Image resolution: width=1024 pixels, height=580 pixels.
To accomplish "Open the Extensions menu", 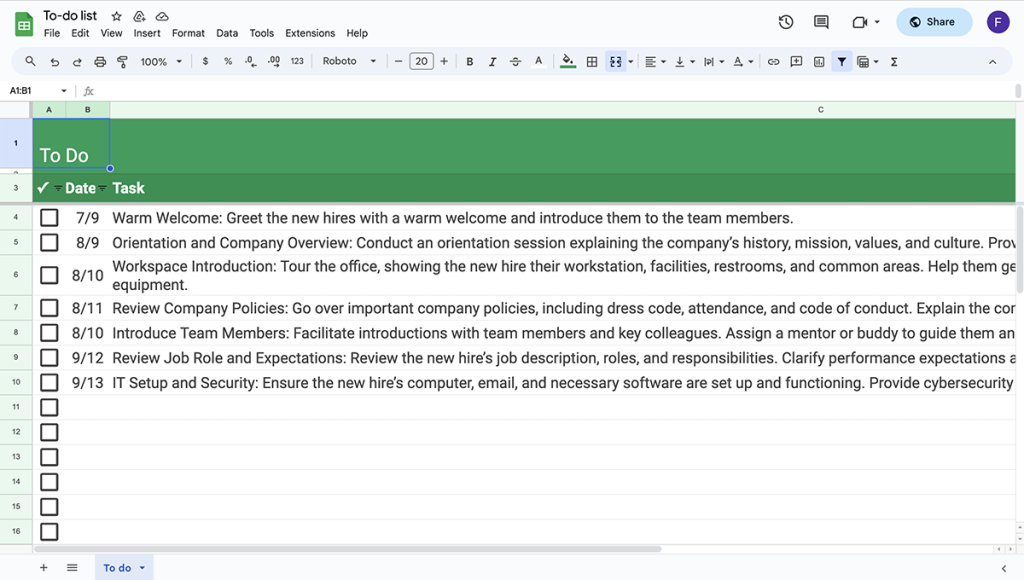I will point(309,32).
